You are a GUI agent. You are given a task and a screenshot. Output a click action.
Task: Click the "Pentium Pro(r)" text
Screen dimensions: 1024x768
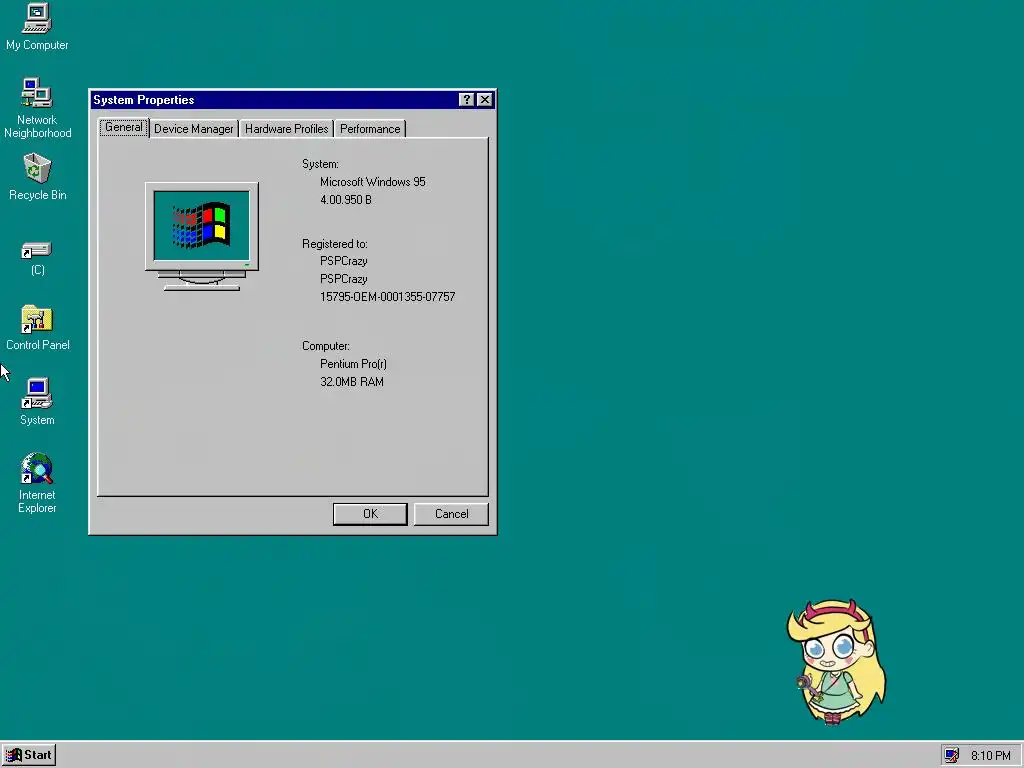pos(353,364)
